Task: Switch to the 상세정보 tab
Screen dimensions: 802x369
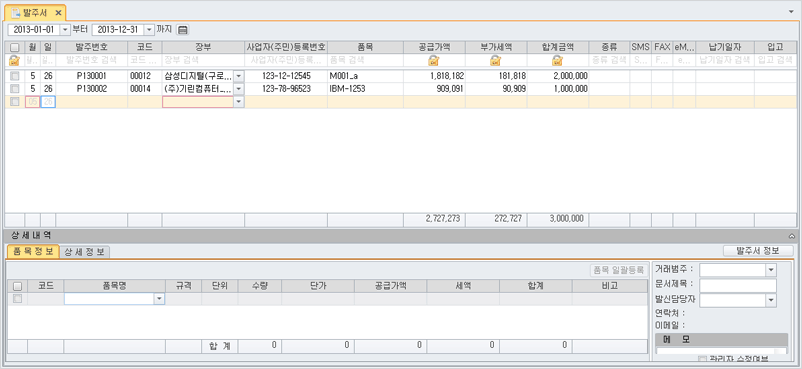Action: tap(84, 252)
